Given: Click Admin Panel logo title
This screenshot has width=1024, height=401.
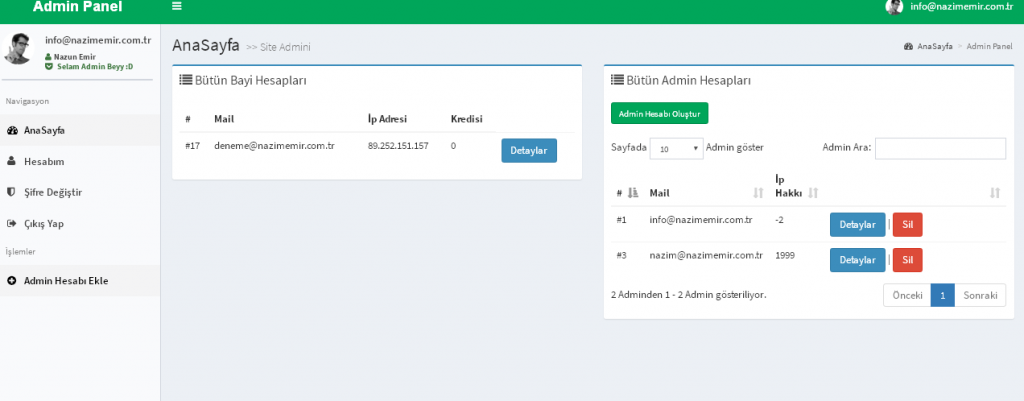Looking at the screenshot, I should (77, 7).
